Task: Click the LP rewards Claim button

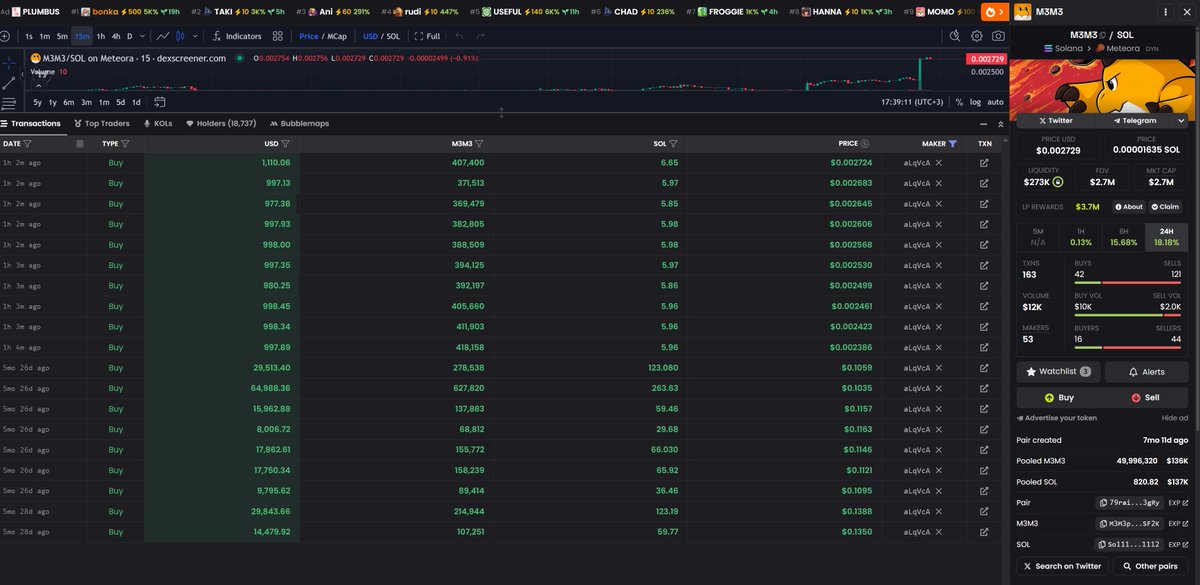Action: pos(1166,207)
